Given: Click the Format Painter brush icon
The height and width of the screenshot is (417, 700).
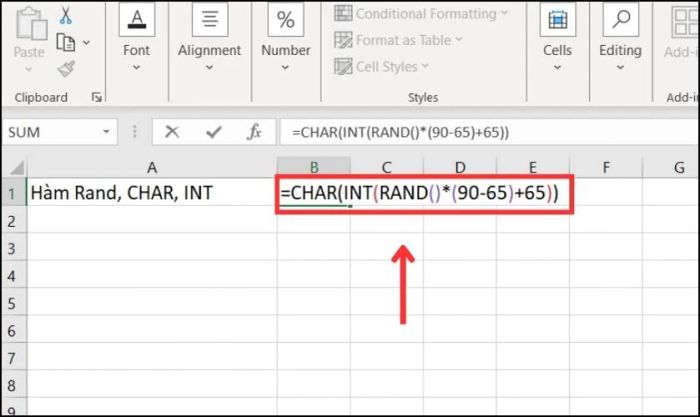Looking at the screenshot, I should (66, 69).
